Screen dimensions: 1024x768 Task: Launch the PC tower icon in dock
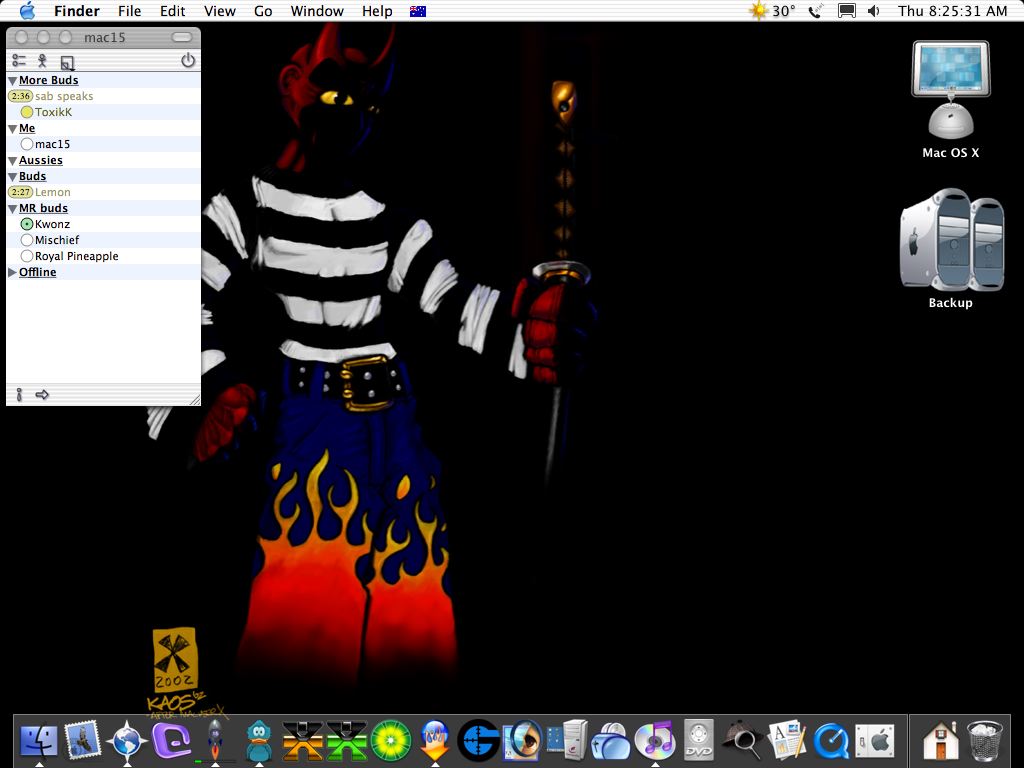tap(567, 741)
